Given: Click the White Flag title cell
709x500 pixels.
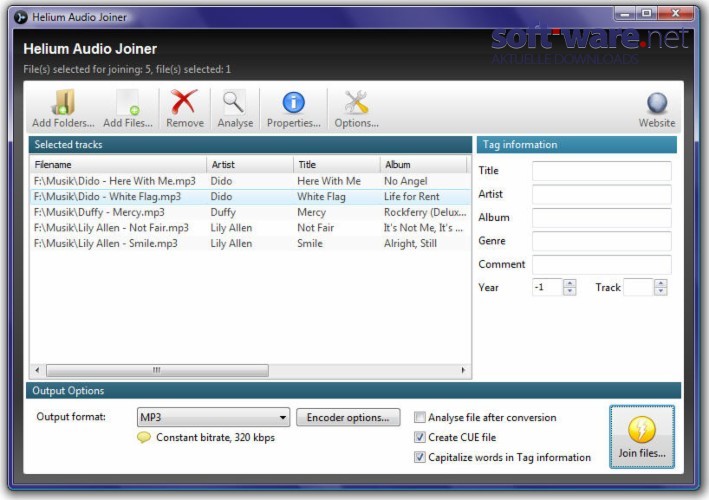Looking at the screenshot, I should point(321,197).
